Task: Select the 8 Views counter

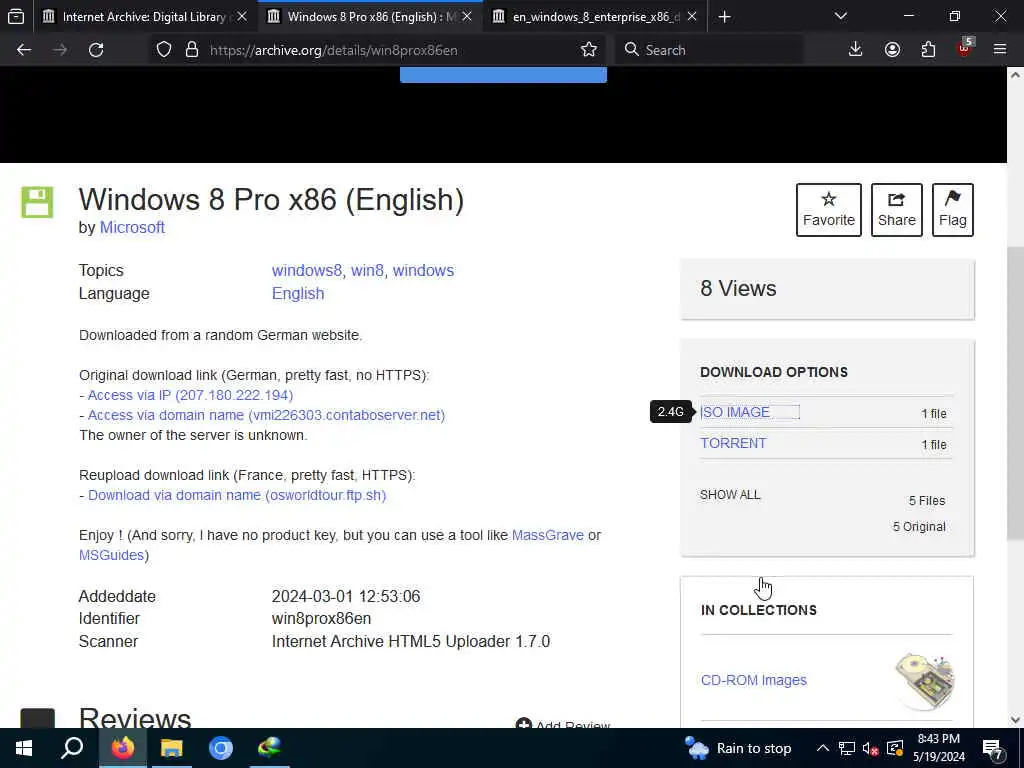Action: (x=739, y=288)
